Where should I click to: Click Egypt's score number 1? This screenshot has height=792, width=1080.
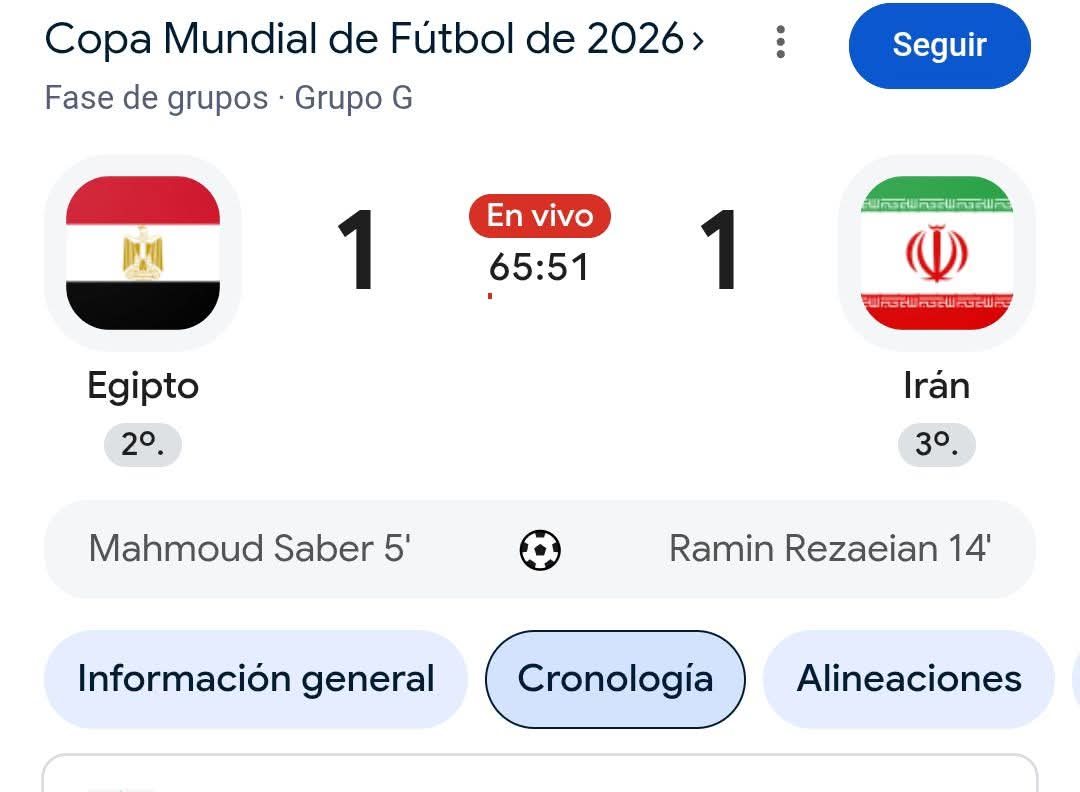point(356,250)
